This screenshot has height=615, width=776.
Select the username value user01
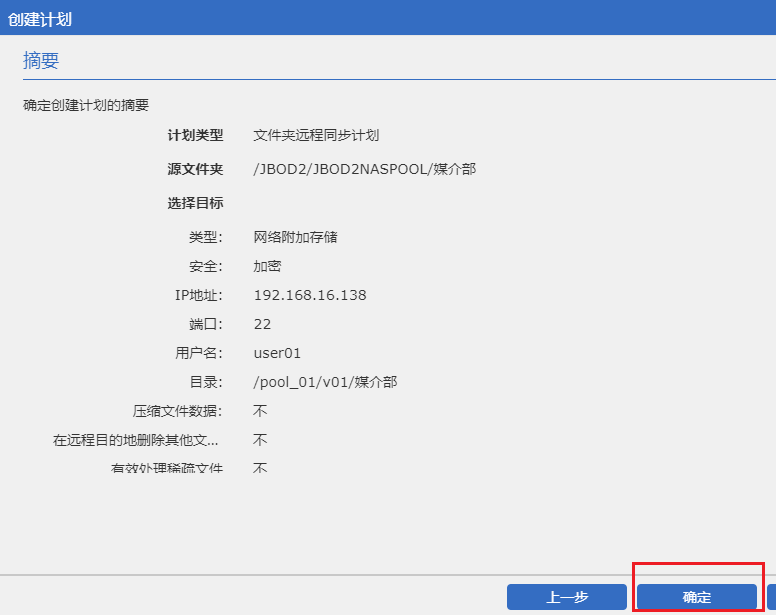pyautogui.click(x=277, y=353)
